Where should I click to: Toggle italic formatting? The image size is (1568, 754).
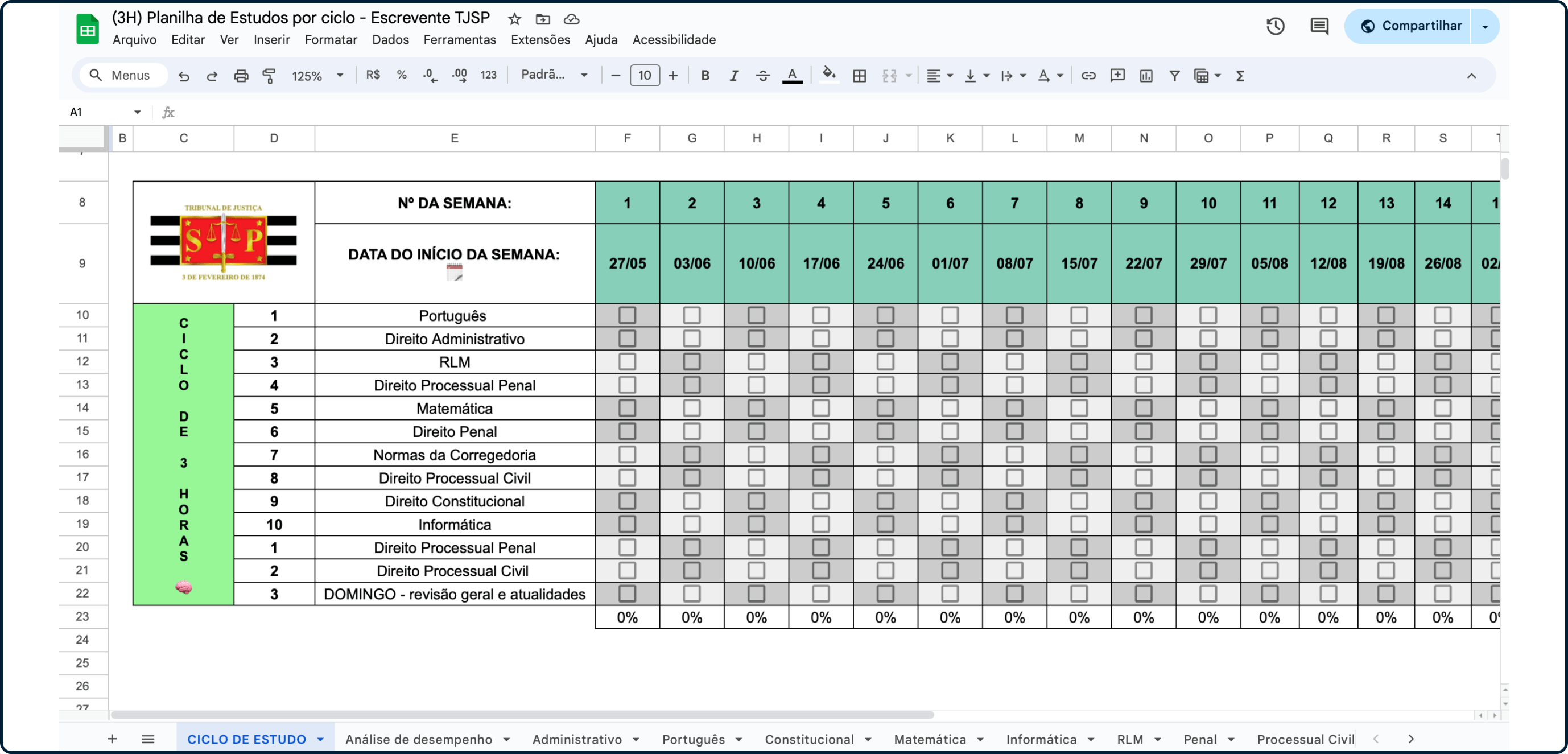point(734,76)
